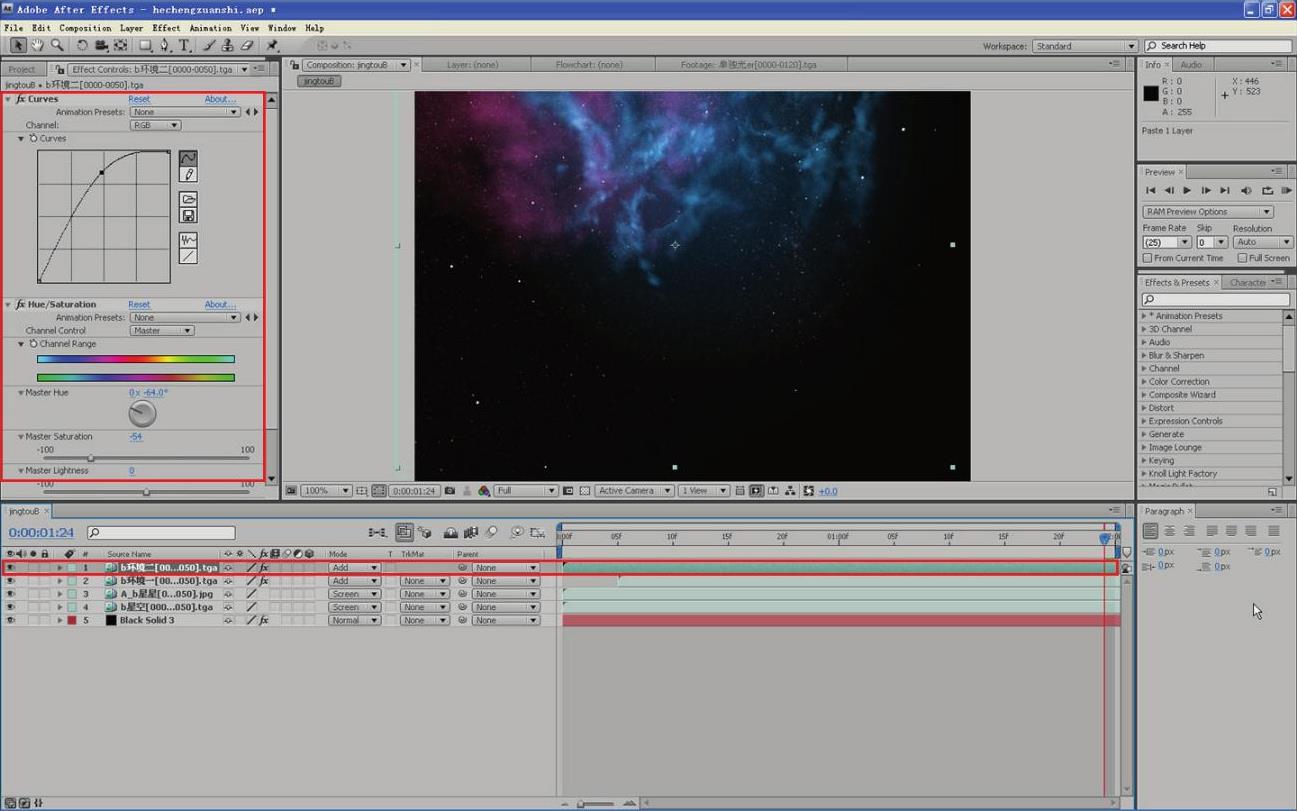Select the Rotation tool

(82, 45)
